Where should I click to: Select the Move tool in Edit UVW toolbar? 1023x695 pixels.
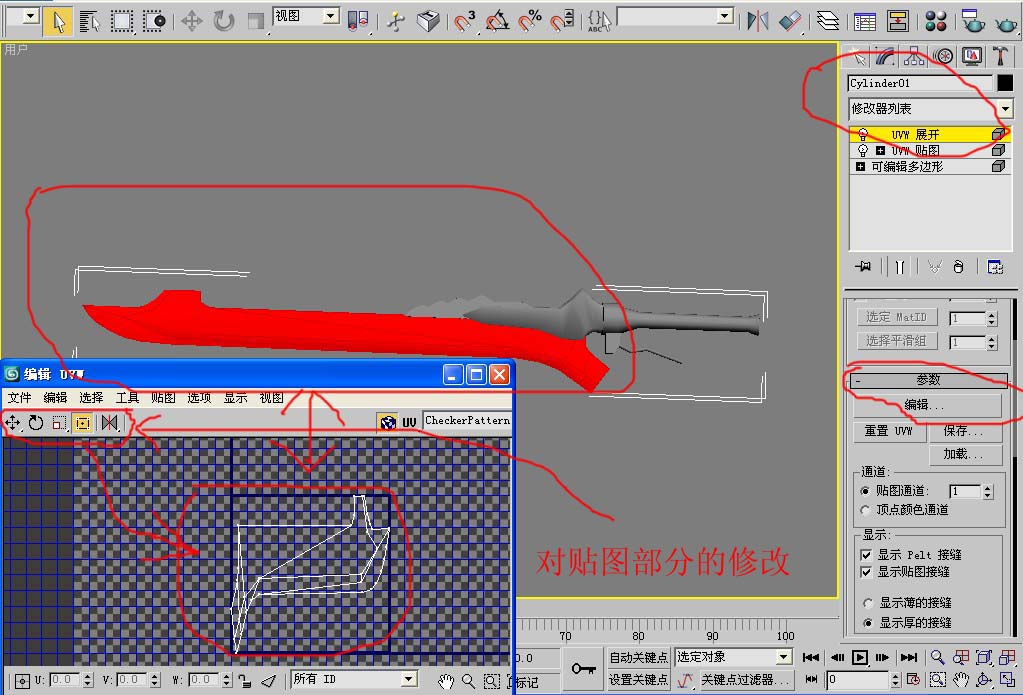12,423
